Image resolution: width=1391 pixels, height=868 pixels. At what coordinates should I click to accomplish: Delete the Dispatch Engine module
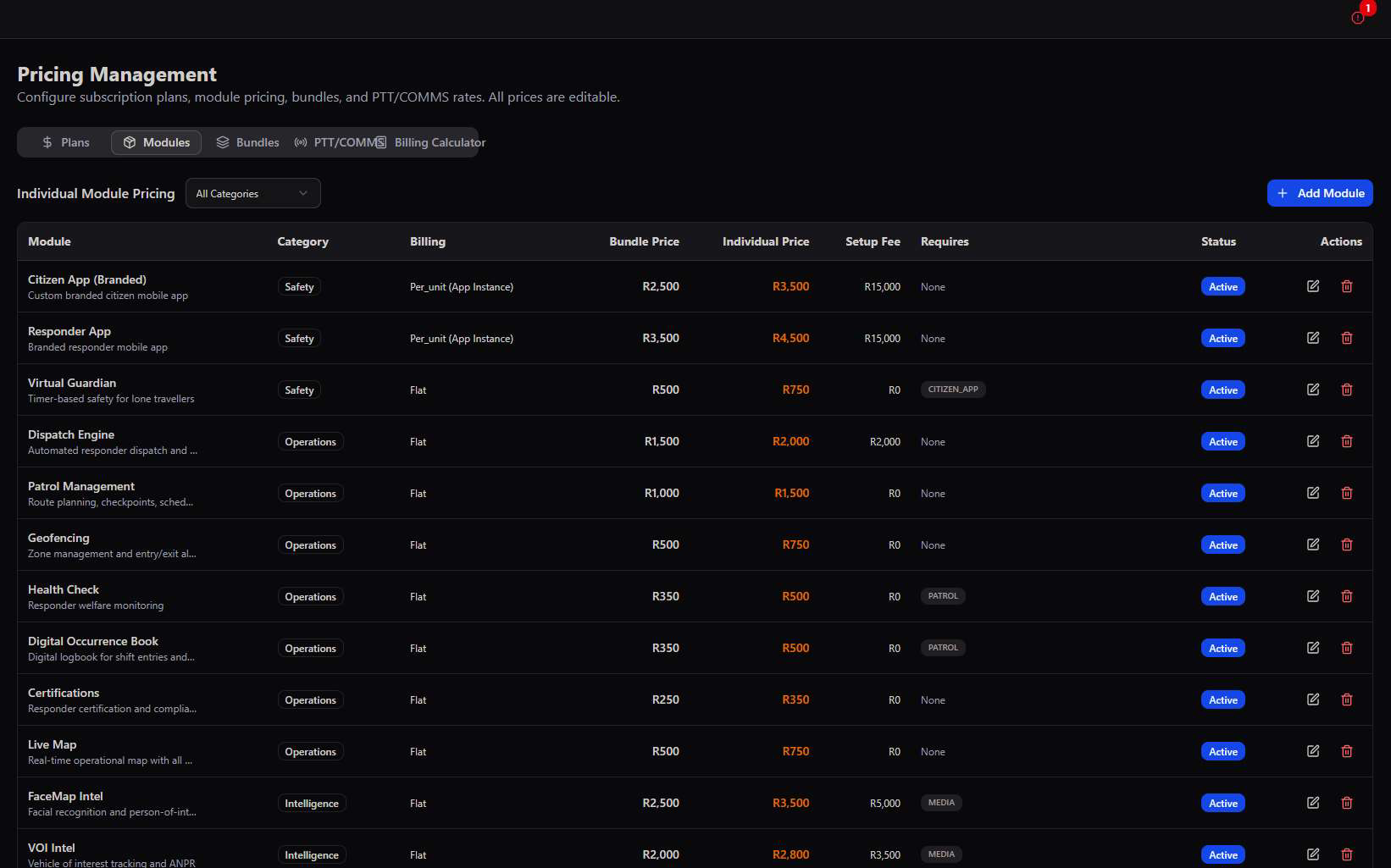click(x=1347, y=441)
